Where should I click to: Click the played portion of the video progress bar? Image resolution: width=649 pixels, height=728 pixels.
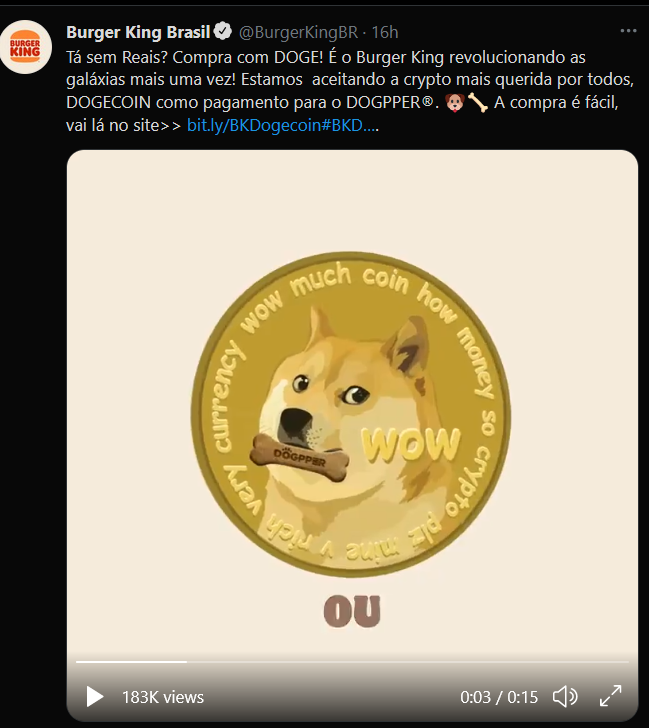(131, 662)
